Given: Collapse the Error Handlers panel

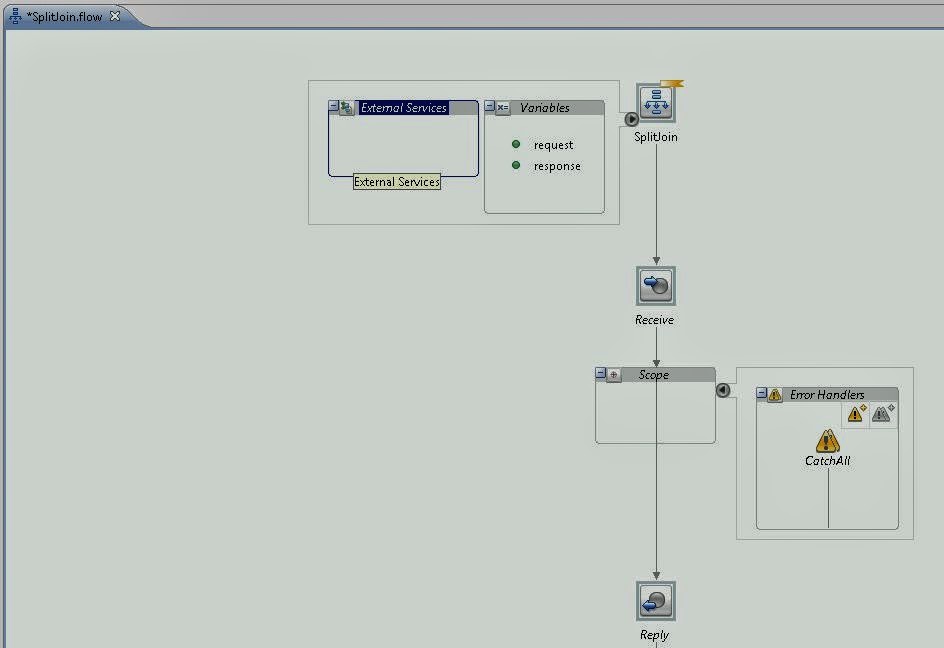Looking at the screenshot, I should click(762, 393).
